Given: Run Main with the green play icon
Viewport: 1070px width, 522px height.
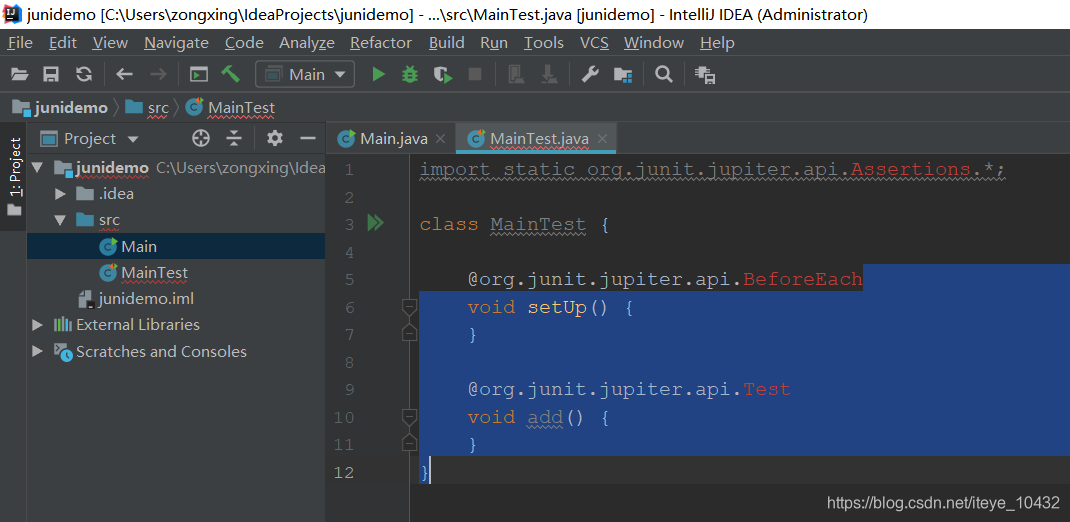Looking at the screenshot, I should (378, 74).
